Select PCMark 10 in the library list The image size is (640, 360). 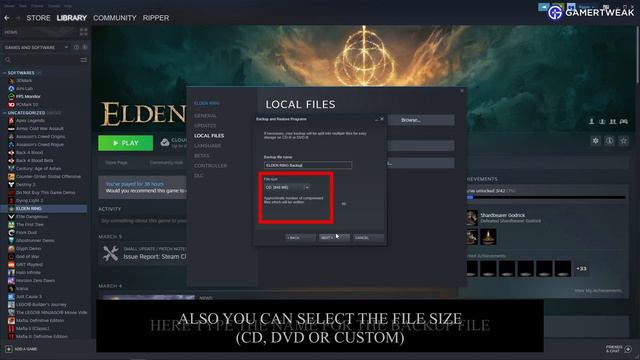coord(27,104)
